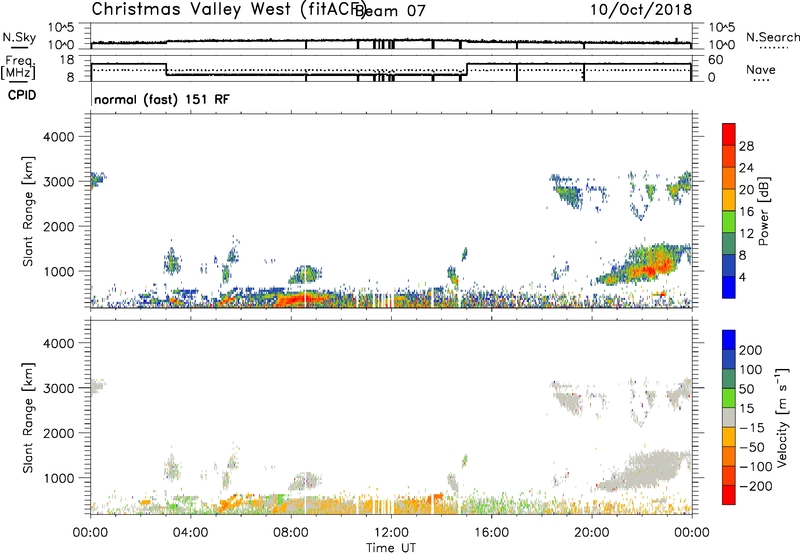Click the 'Time UT' axis label

[x=391, y=547]
